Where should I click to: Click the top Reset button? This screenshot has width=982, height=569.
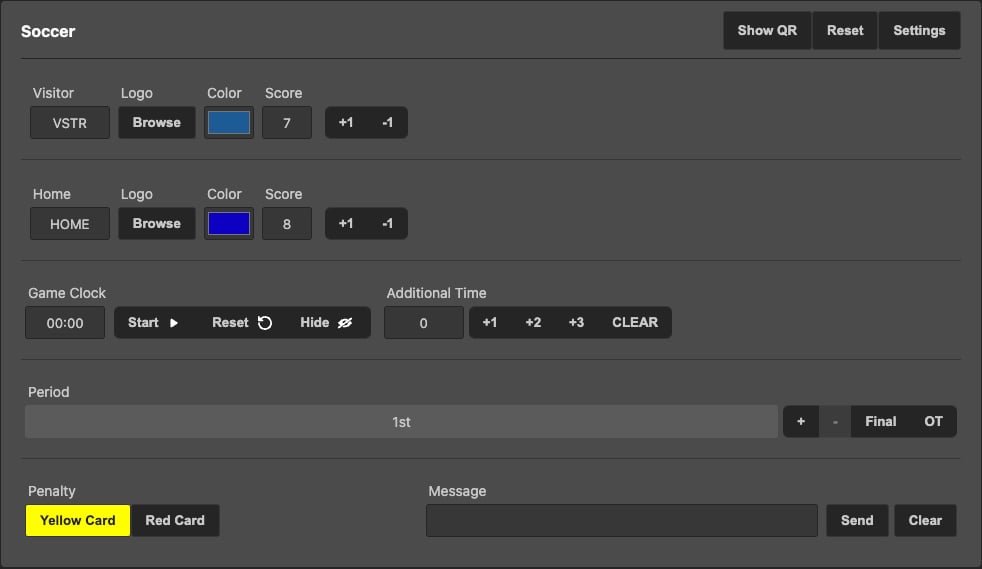pos(845,30)
